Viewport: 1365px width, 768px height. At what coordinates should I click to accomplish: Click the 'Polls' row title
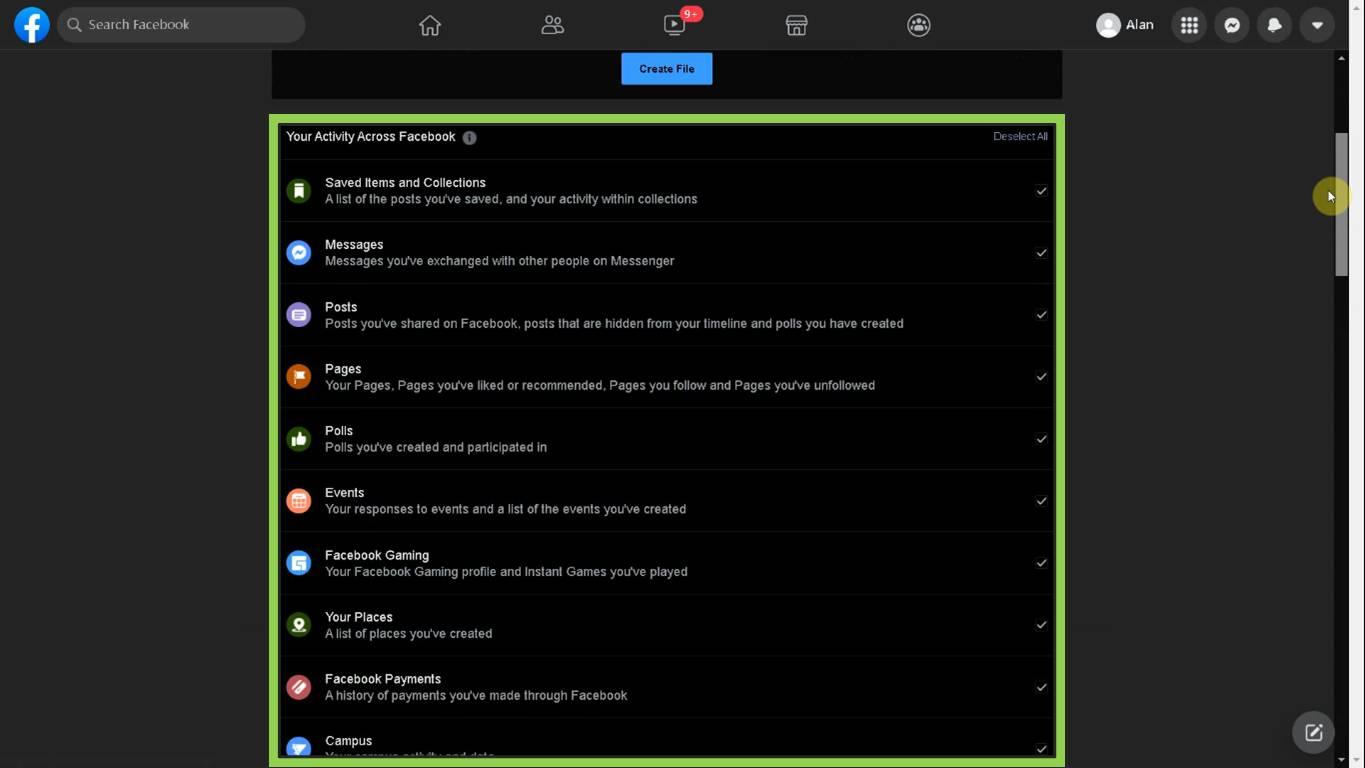tap(339, 431)
